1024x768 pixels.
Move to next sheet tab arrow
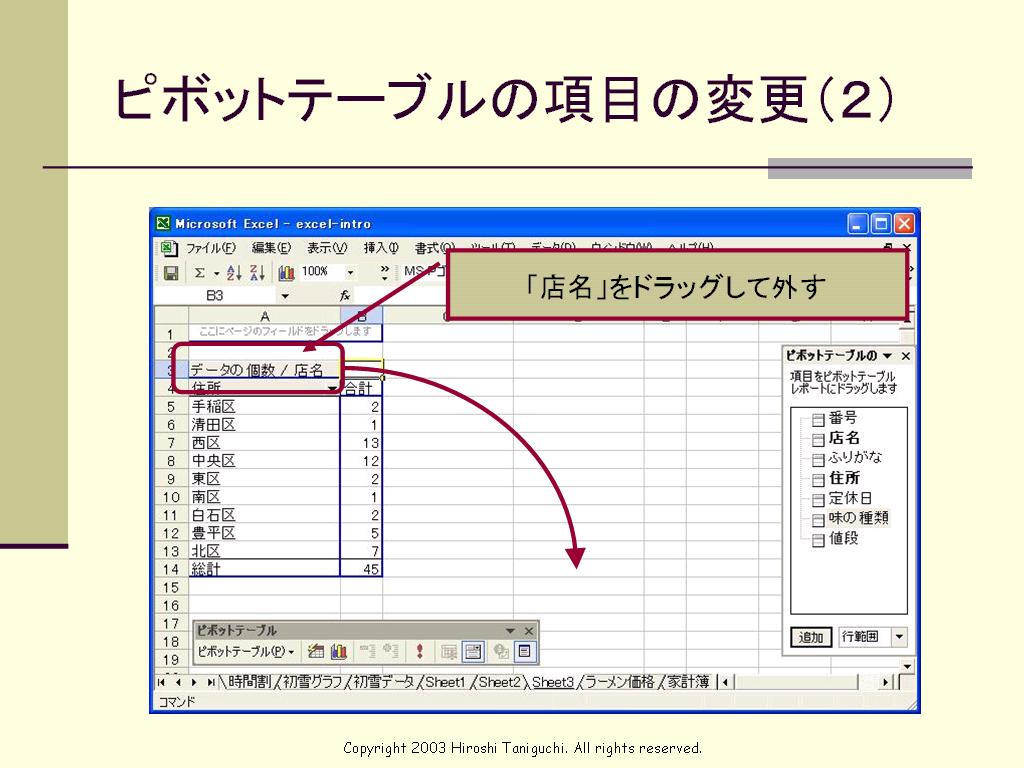tap(194, 682)
